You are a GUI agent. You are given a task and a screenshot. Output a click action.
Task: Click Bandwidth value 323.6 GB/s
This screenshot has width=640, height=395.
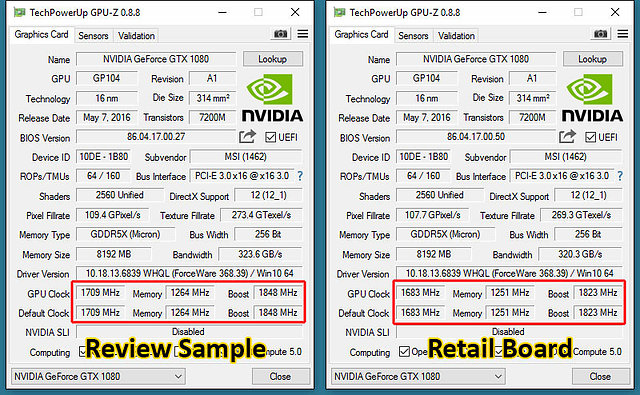pyautogui.click(x=260, y=254)
